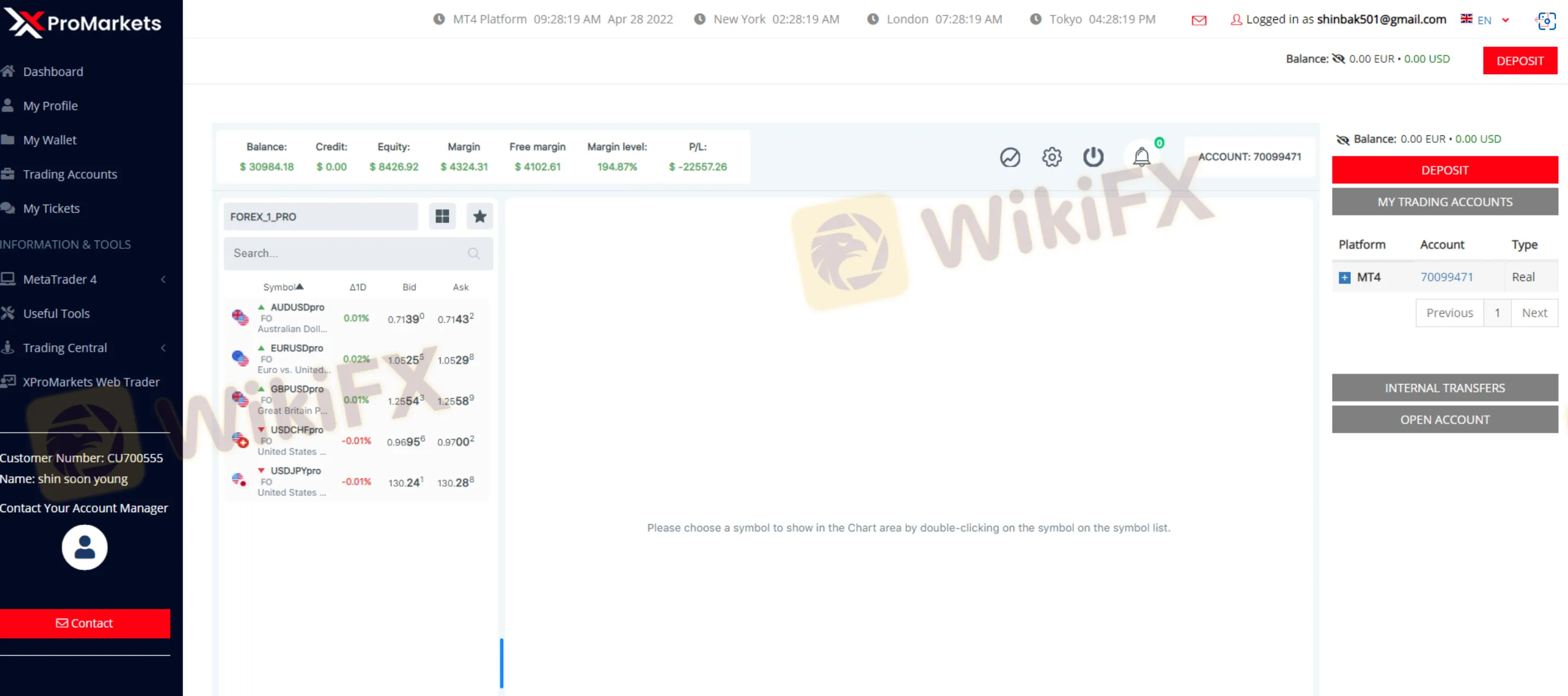The height and width of the screenshot is (696, 1568).
Task: Open the language EN dropdown
Action: pos(1485,20)
